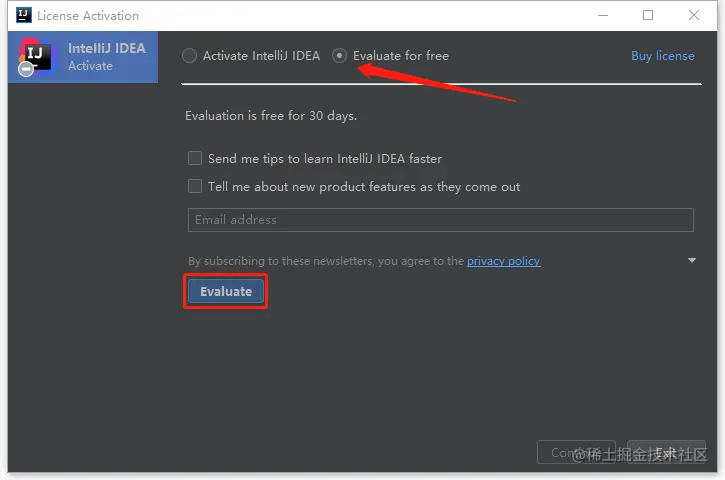
Task: Minimize the License Activation window
Action: (x=603, y=15)
